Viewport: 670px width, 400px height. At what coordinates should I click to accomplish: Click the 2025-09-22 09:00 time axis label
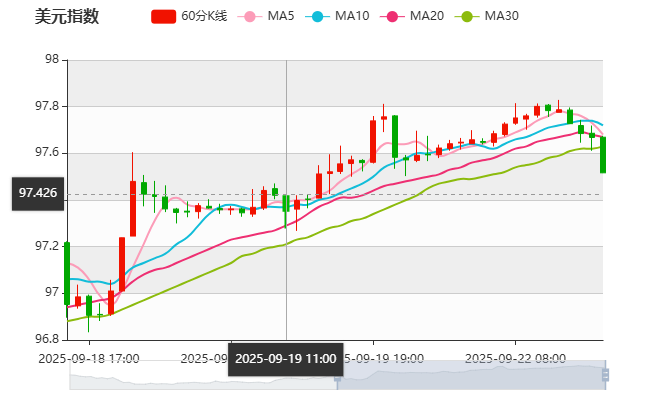pyautogui.click(x=516, y=357)
